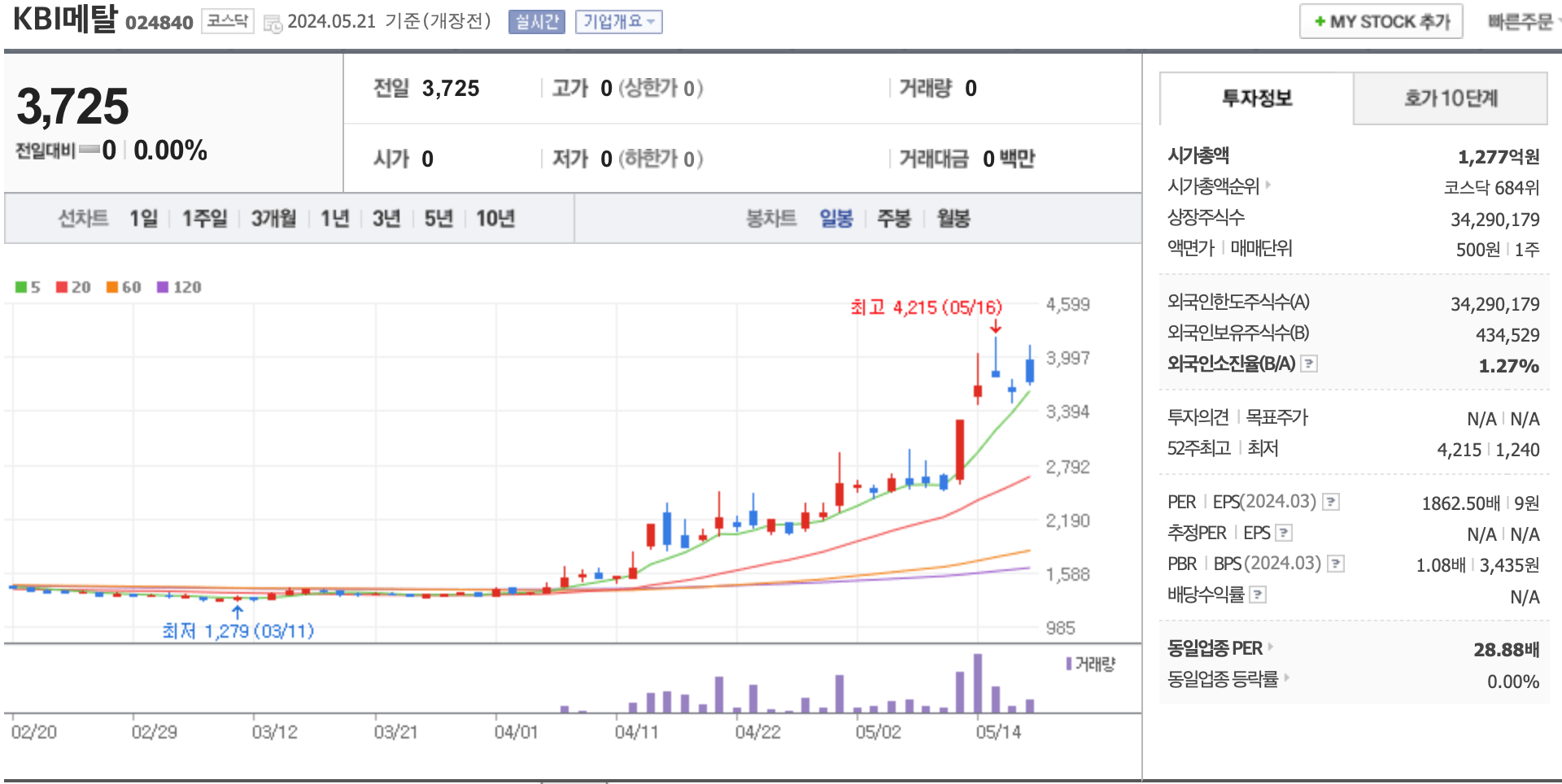Click price axis label 3,997
The image size is (1562, 784).
(1067, 358)
